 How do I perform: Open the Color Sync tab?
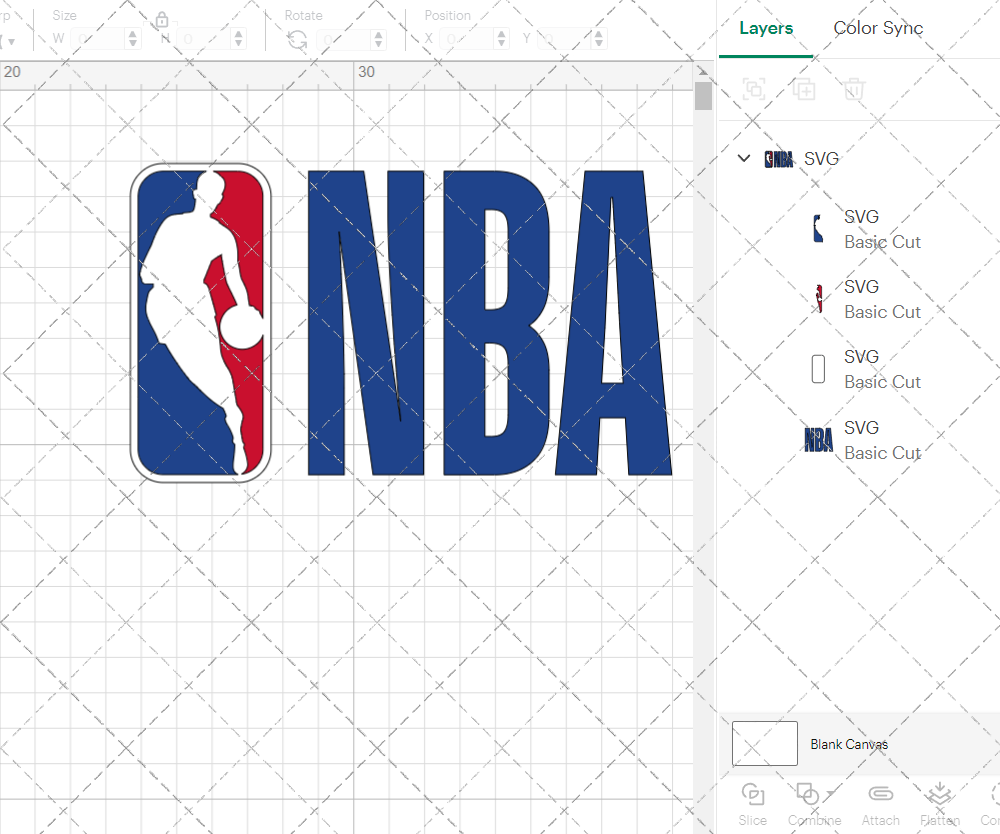[x=878, y=28]
